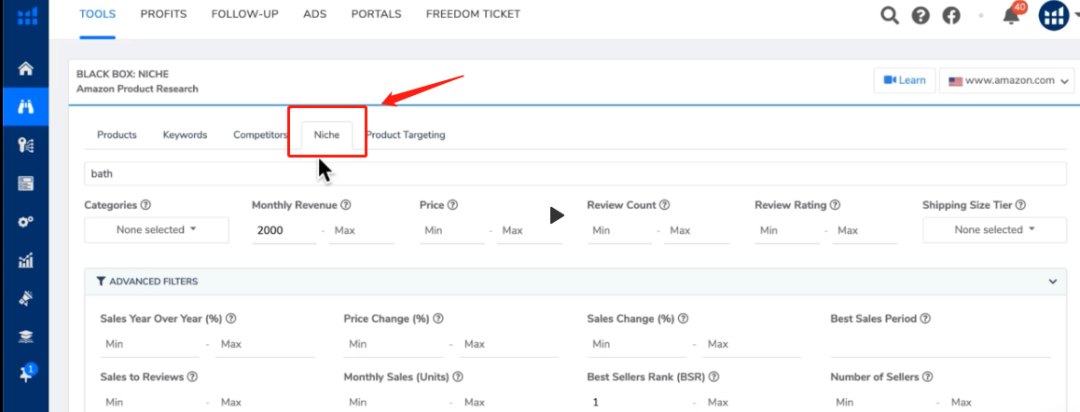The image size is (1080, 412).
Task: Click the play button on the video
Action: [x=557, y=215]
